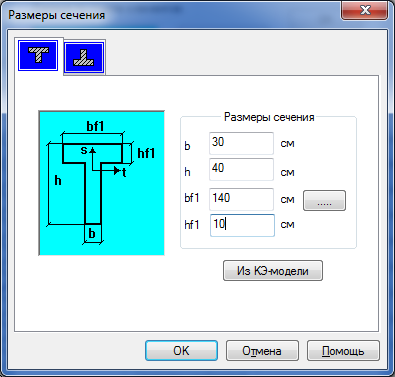Click the 'см' unit next to h field
Viewport: 395px width, 377px height.
[287, 173]
